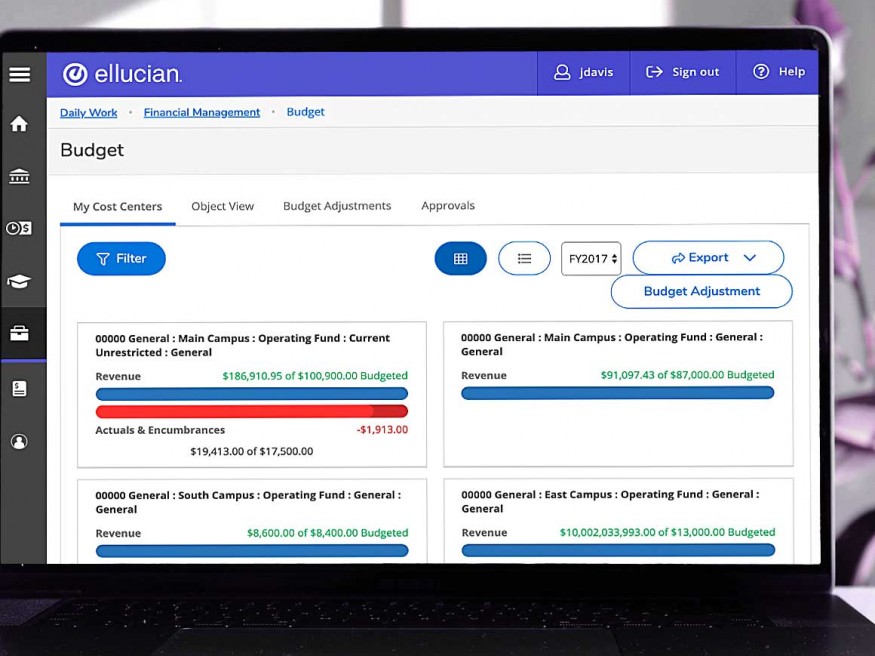Expand the Export dropdown menu

click(x=708, y=258)
